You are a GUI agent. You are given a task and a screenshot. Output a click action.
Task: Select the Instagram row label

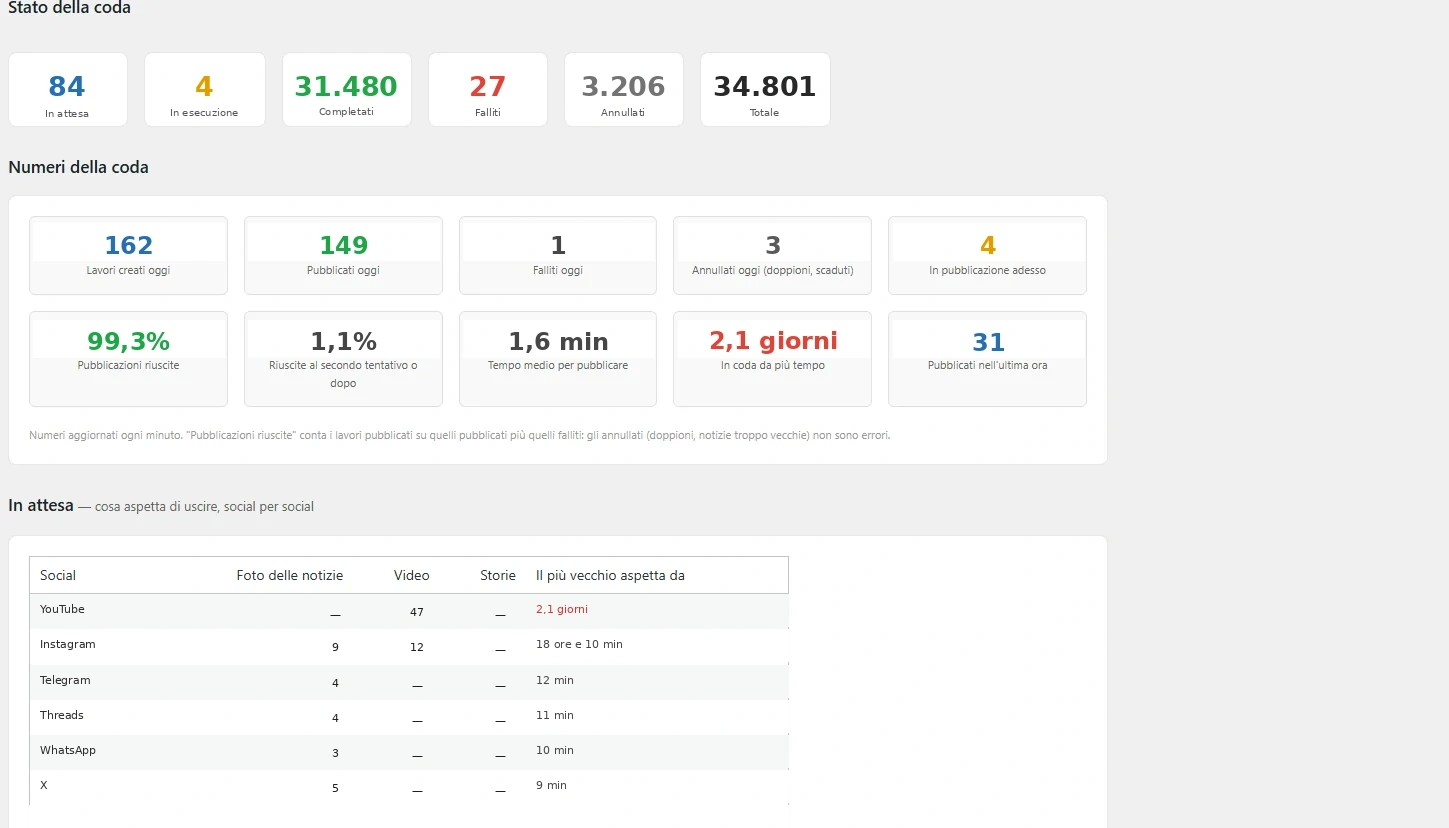68,644
